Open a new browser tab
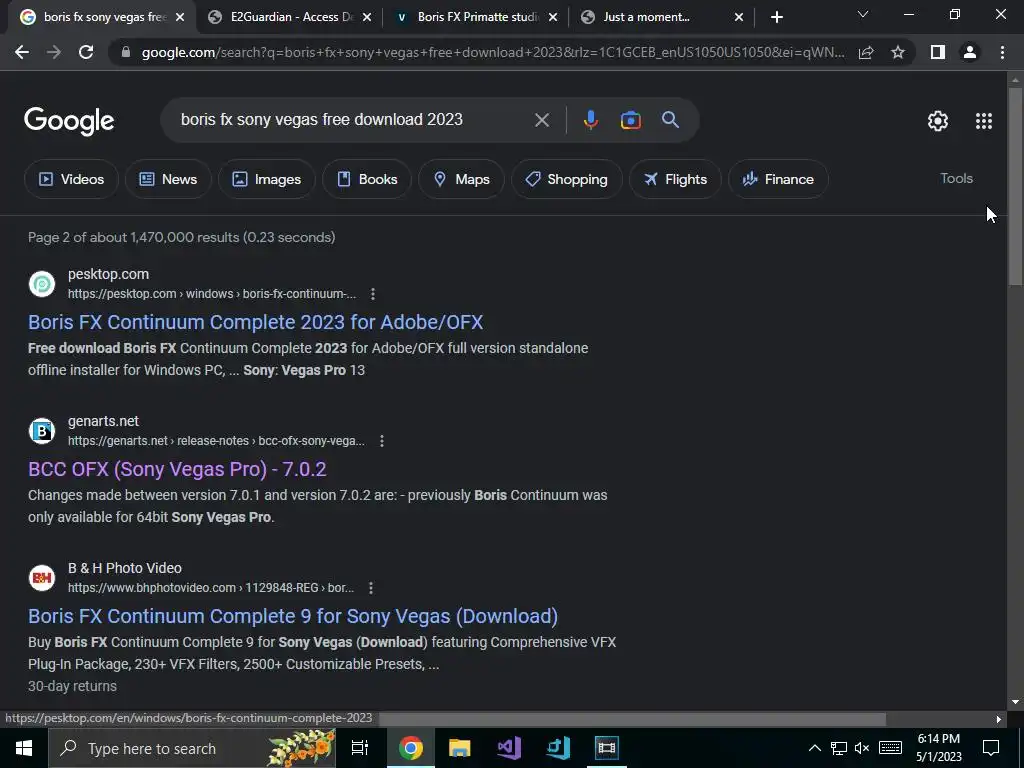This screenshot has width=1024, height=768. (x=776, y=18)
